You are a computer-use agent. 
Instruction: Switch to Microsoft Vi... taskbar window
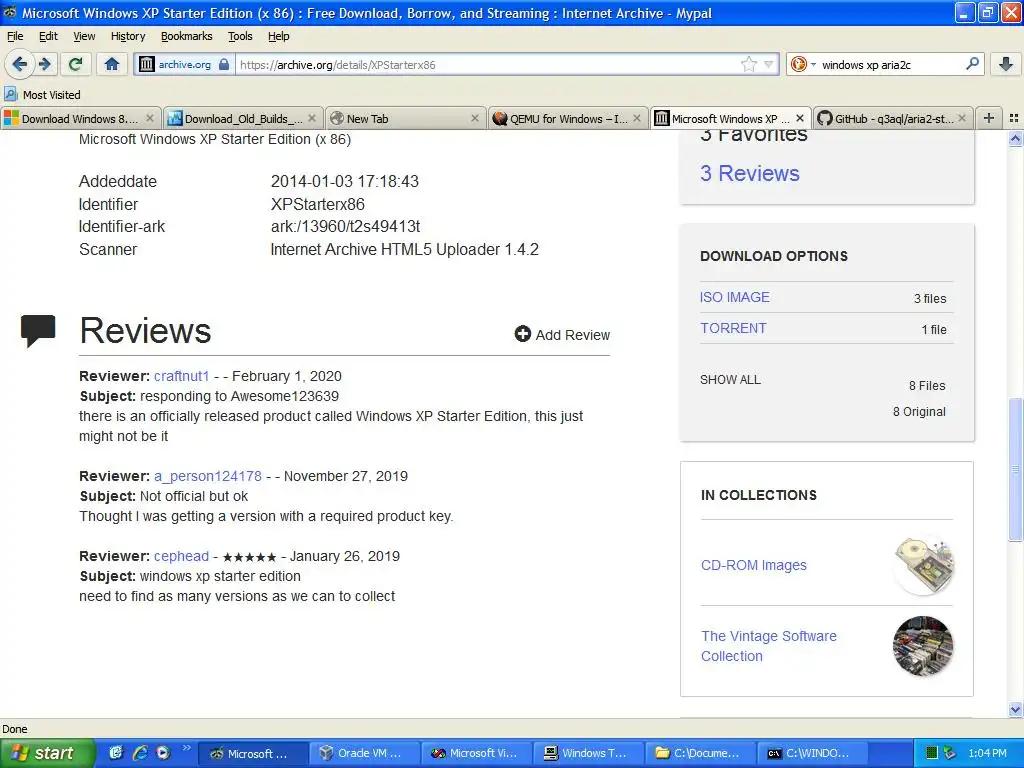tap(475, 753)
